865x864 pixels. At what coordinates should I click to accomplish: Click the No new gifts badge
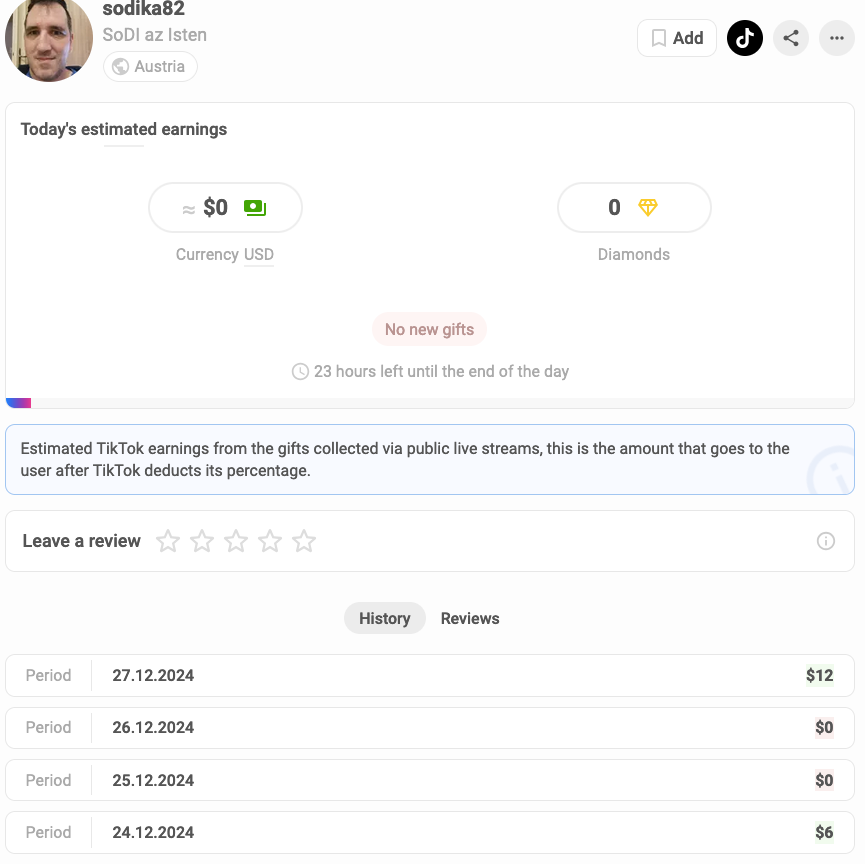429,329
